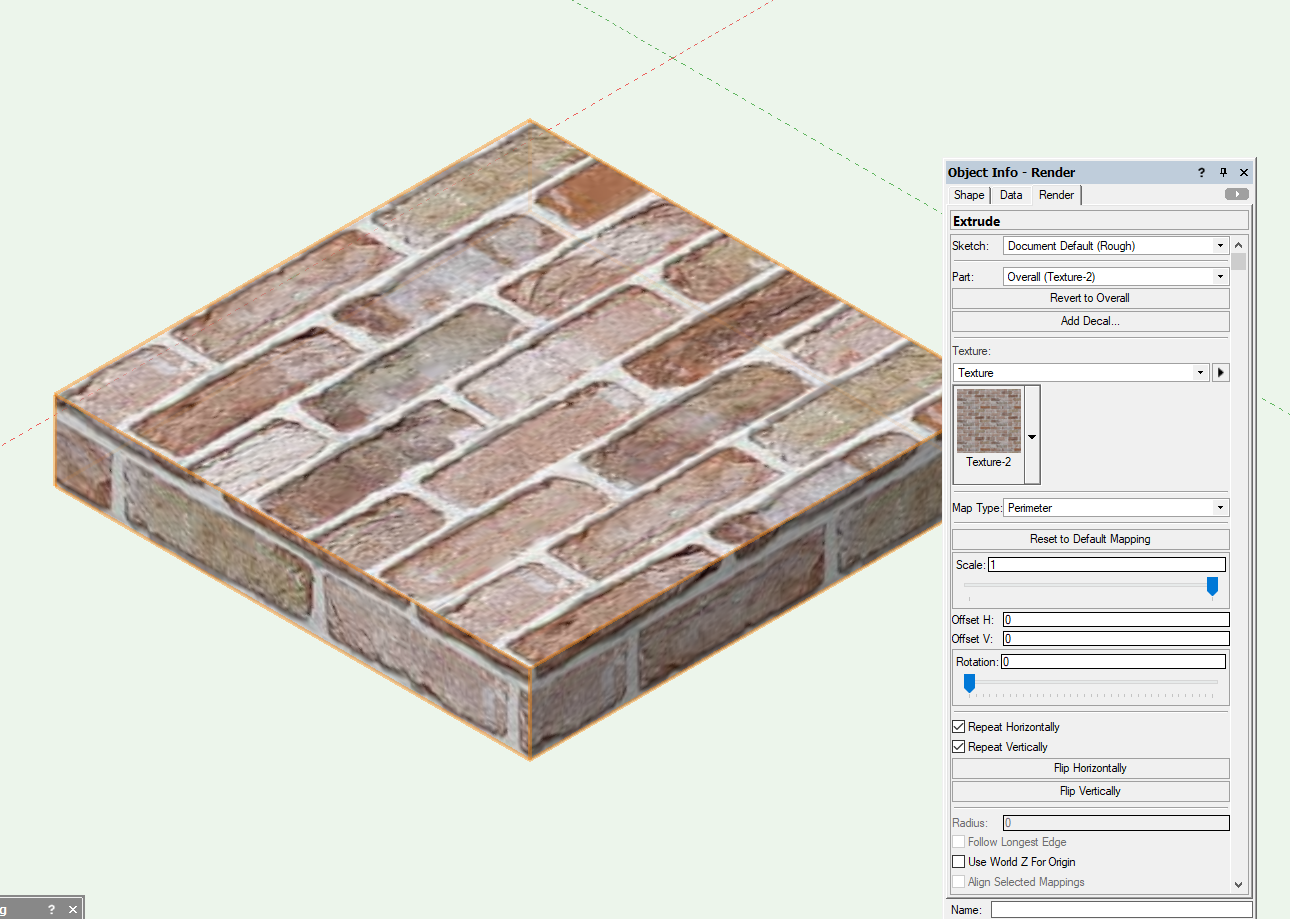
Task: Click Revert to Overall
Action: pos(1089,297)
